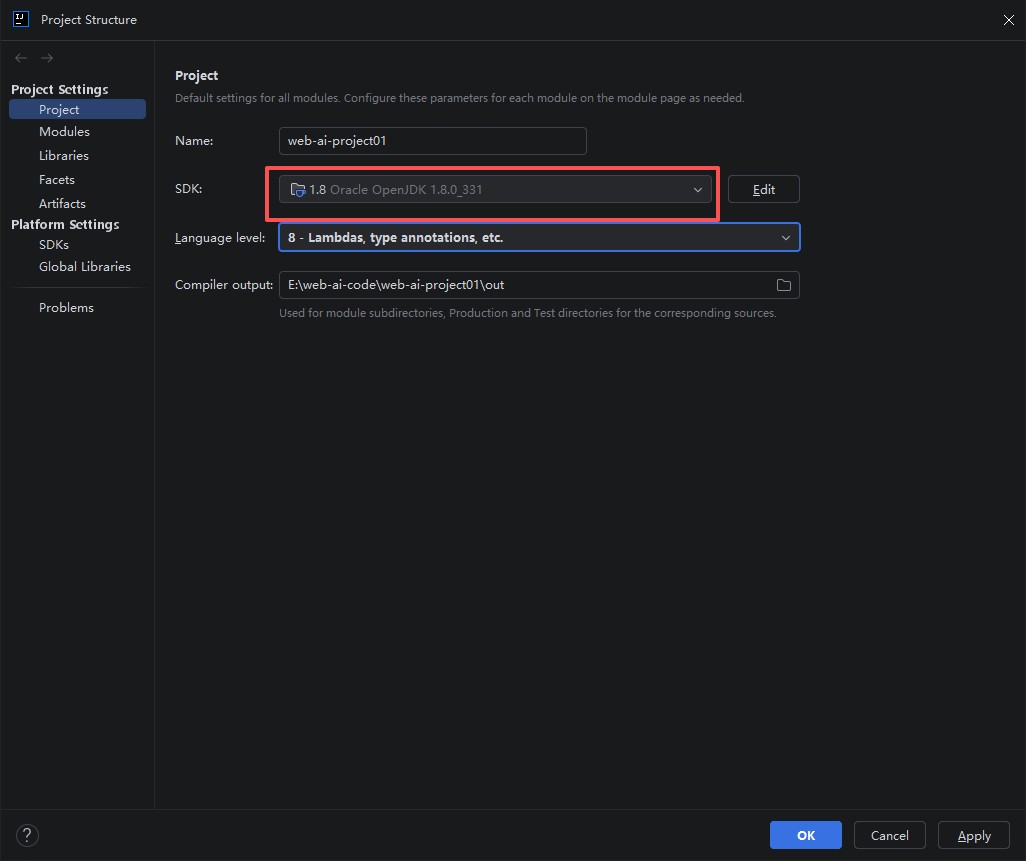
Task: Click the 'Default settings for all modules' description
Action: click(459, 98)
